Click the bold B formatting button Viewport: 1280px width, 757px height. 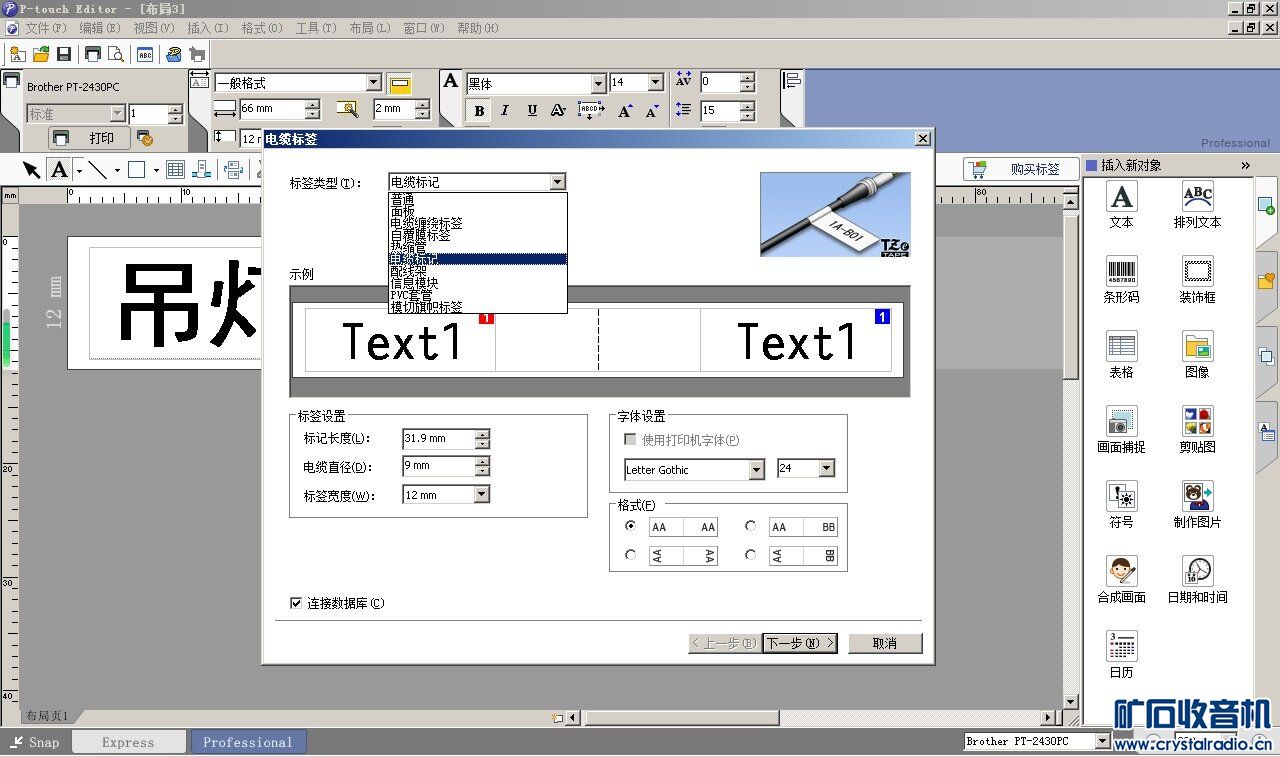[x=479, y=111]
